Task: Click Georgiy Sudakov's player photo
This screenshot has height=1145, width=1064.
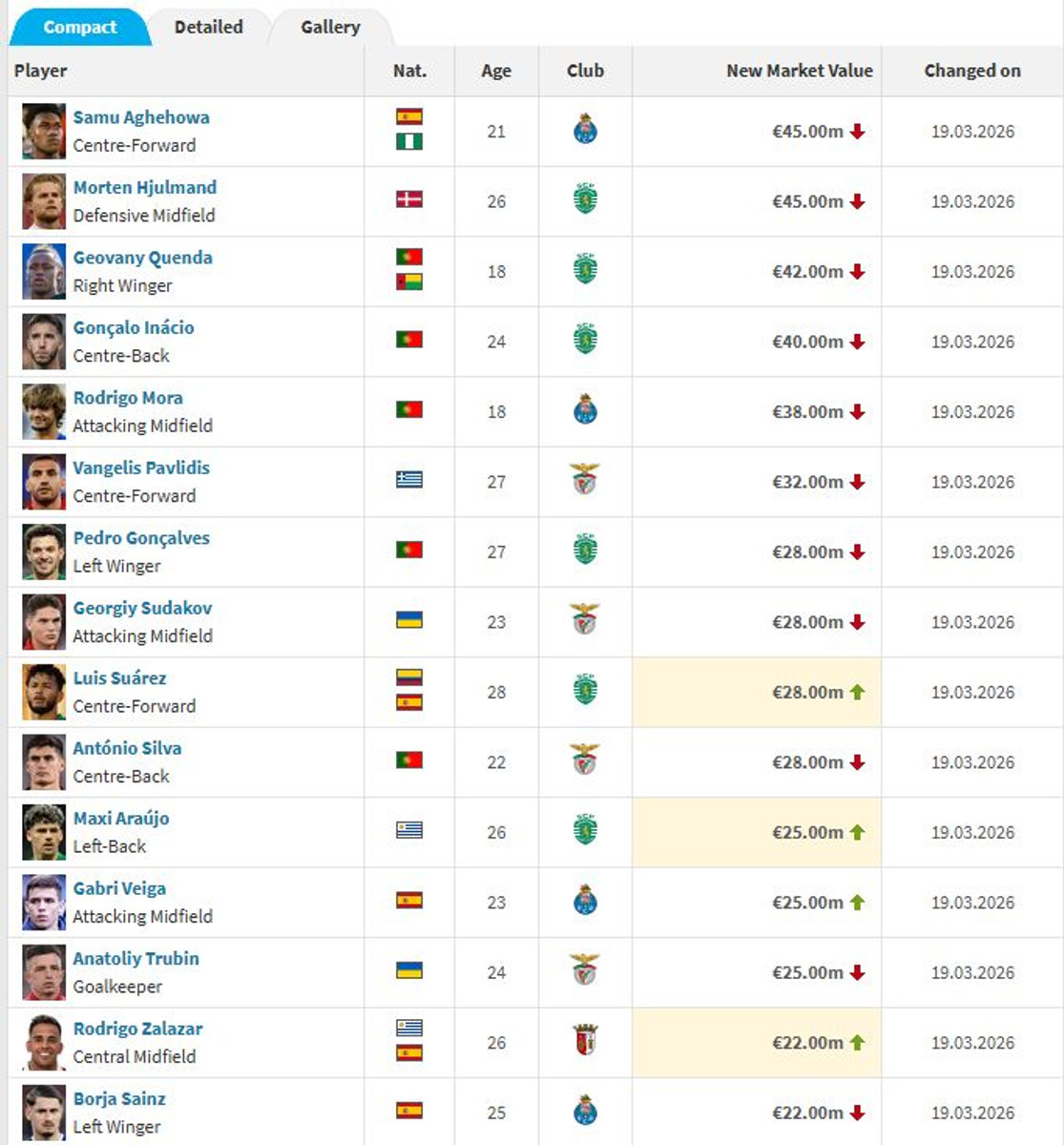Action: click(x=44, y=622)
